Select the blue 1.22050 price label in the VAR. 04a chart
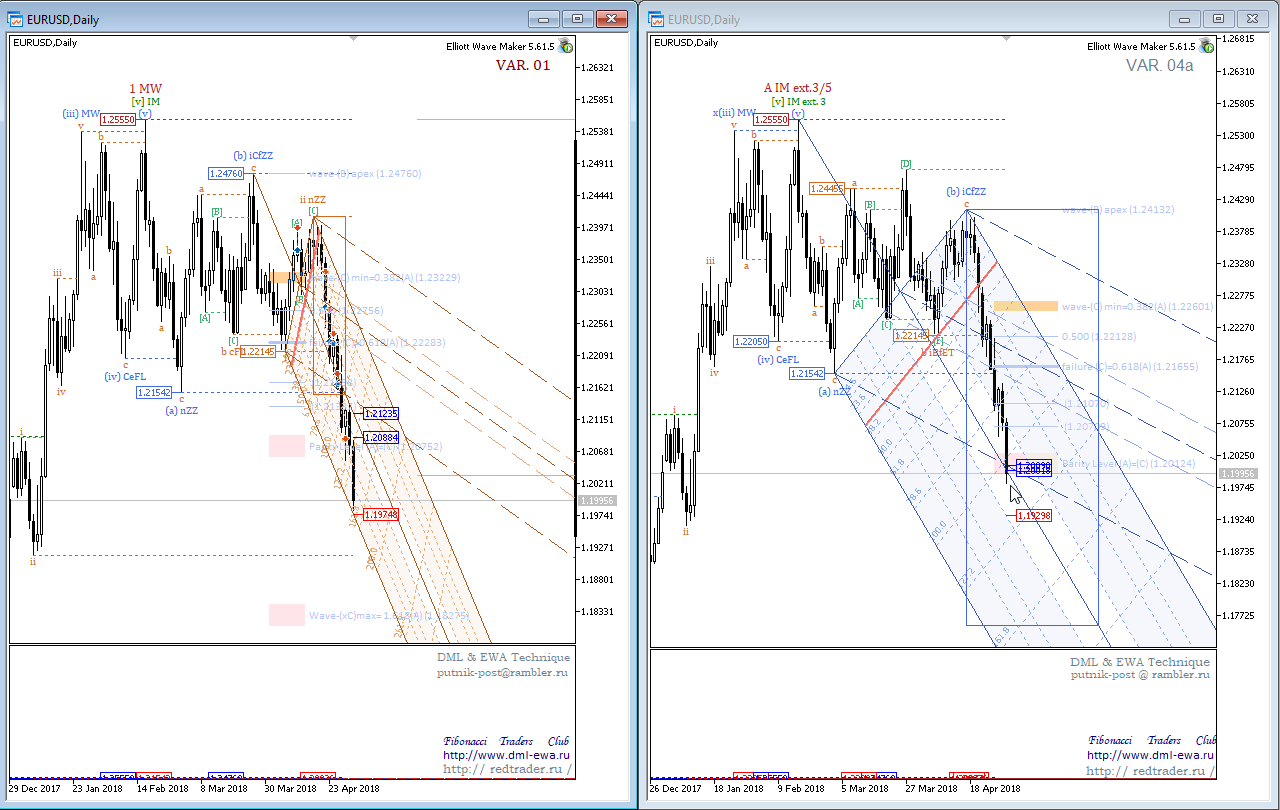 751,341
